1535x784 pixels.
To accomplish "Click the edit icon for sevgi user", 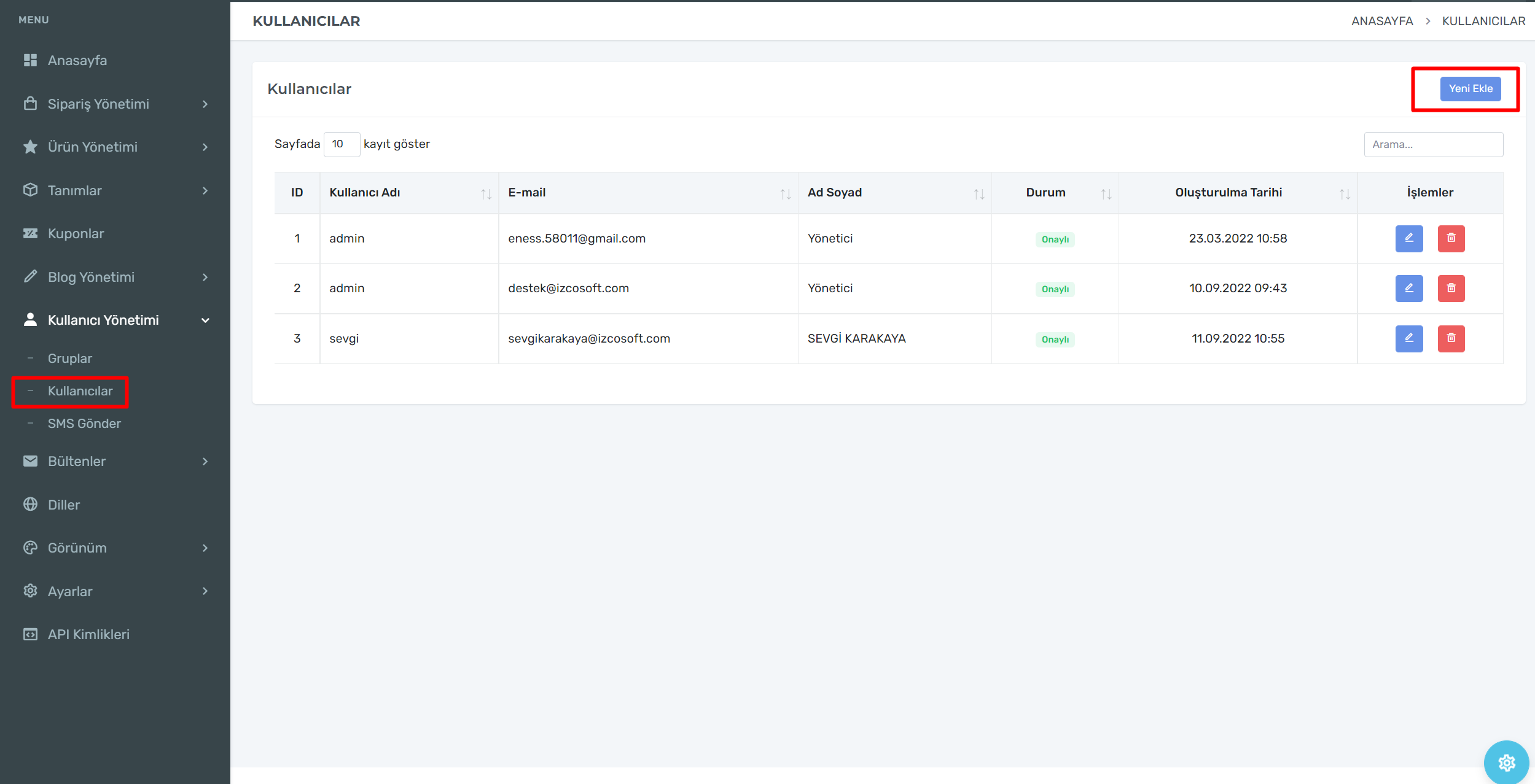I will [x=1408, y=338].
